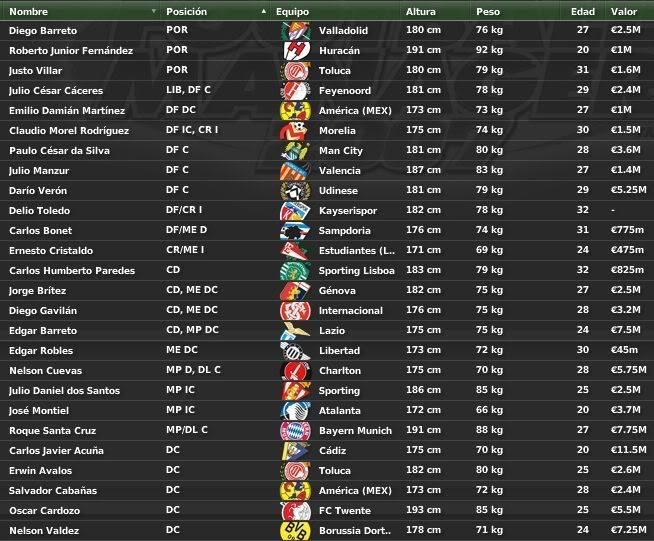Open player Oscar Cardozo
654x541 pixels.
[x=44, y=511]
